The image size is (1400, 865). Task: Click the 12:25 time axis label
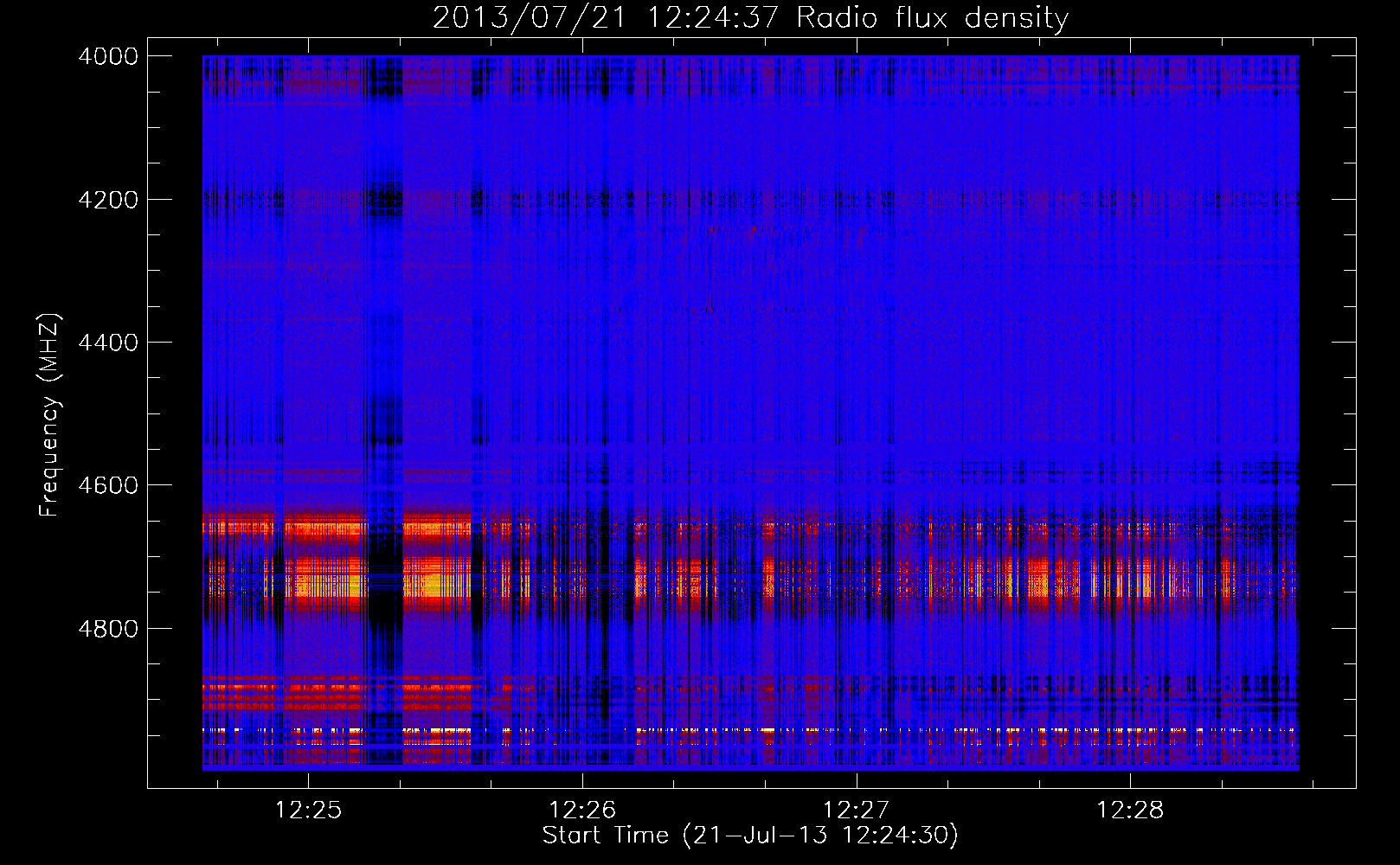(308, 810)
